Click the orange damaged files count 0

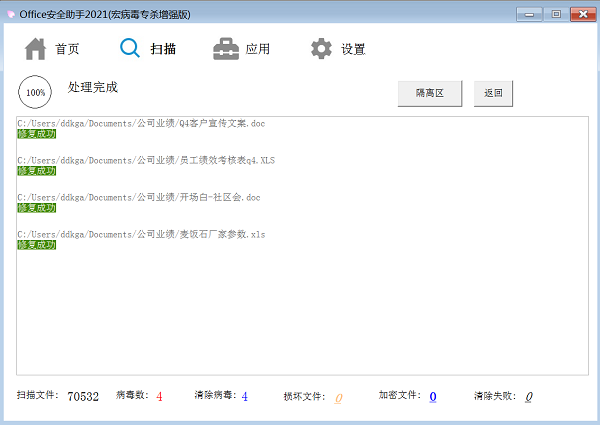[338, 398]
